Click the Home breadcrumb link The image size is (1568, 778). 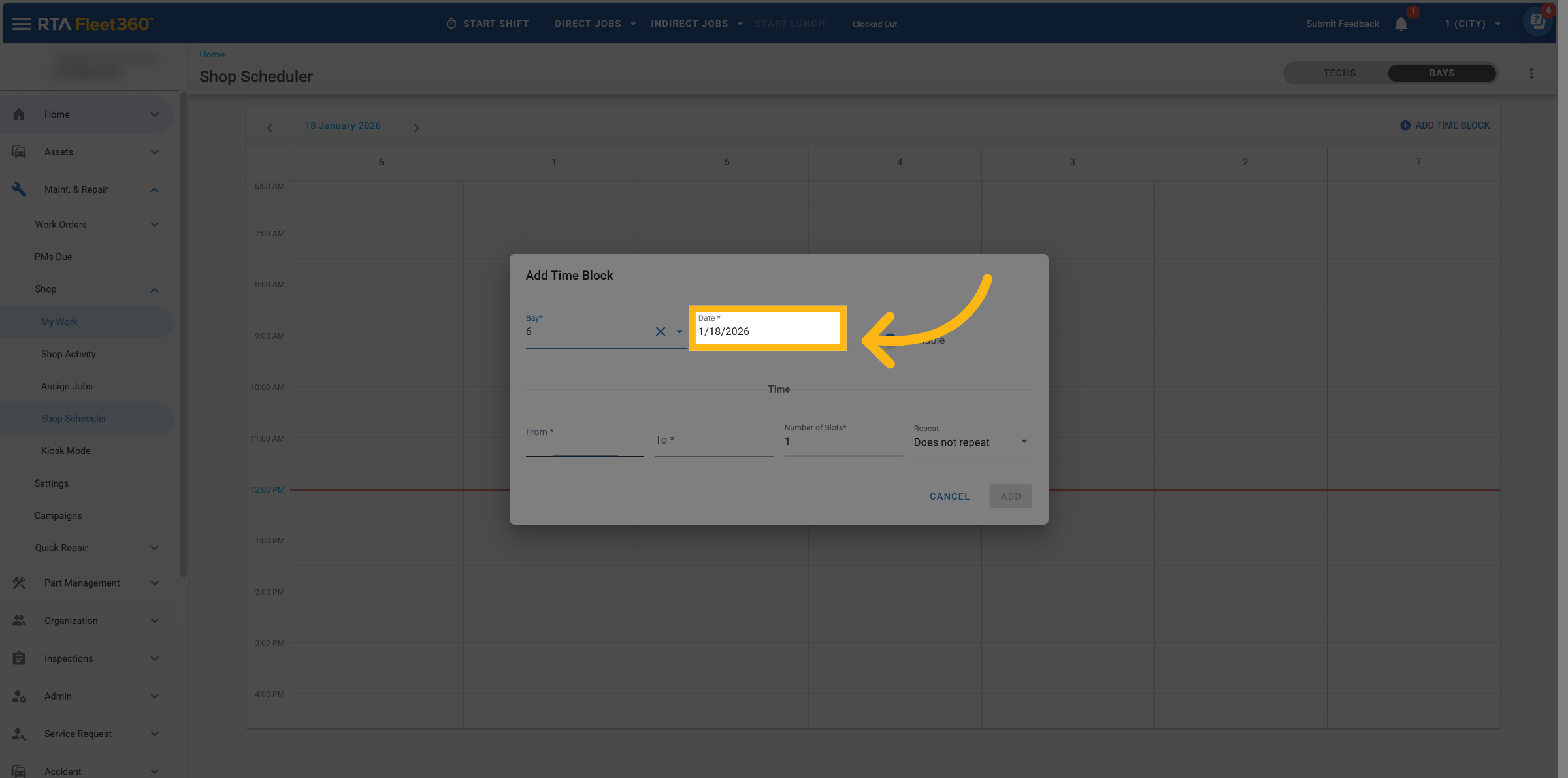(212, 54)
